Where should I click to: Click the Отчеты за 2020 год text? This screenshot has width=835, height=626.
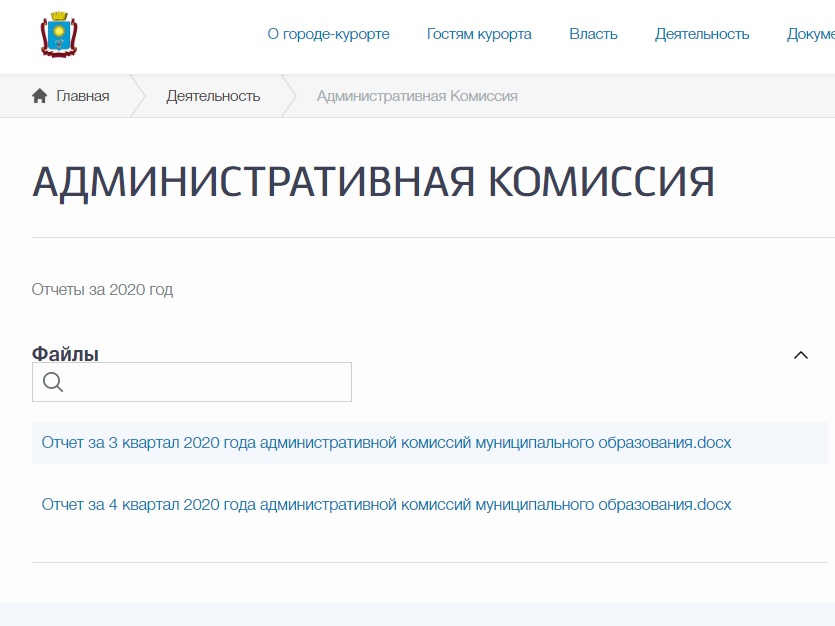pyautogui.click(x=102, y=290)
